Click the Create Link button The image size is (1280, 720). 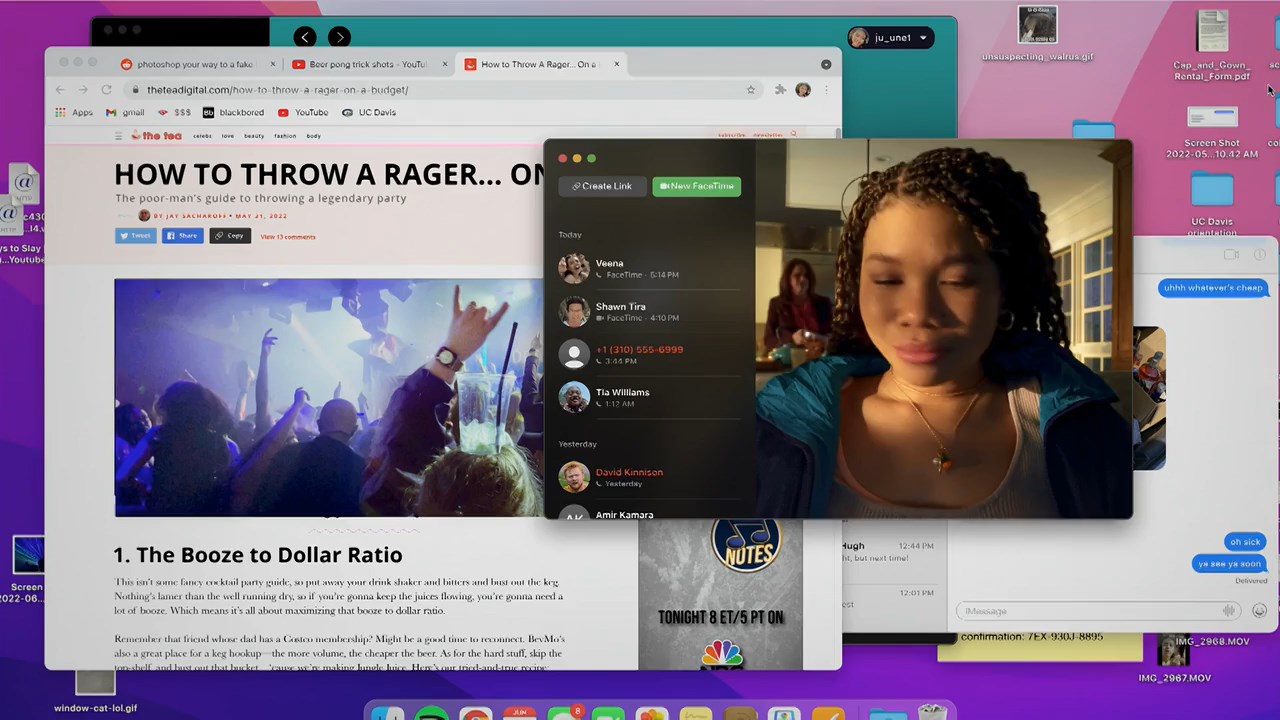click(x=602, y=186)
